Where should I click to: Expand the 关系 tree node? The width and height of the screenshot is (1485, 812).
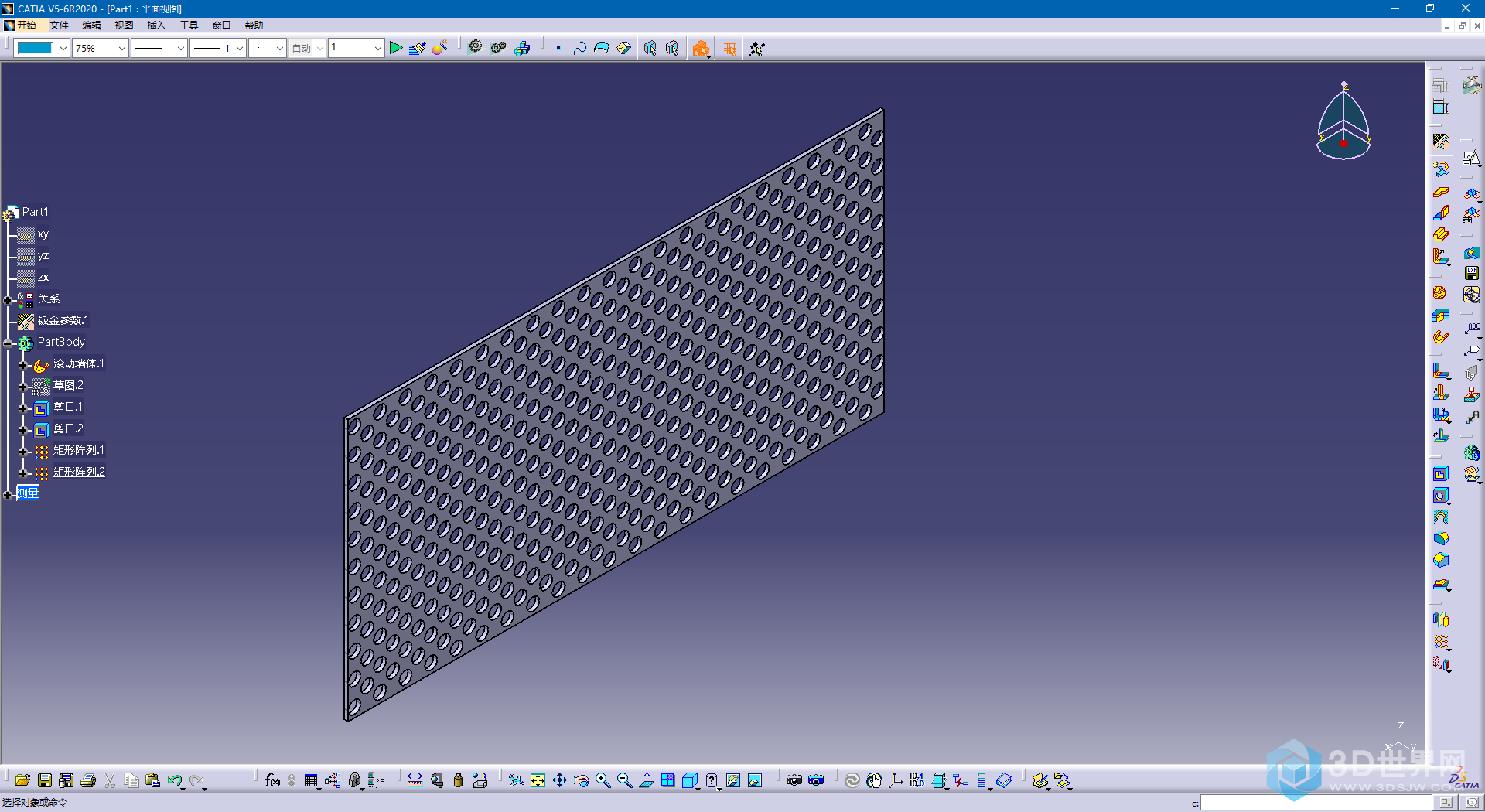[8, 300]
